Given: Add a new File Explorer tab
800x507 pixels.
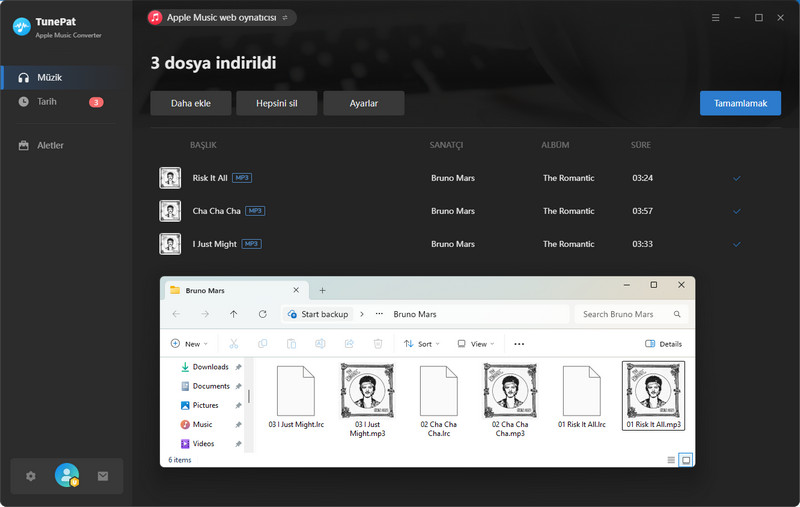Looking at the screenshot, I should point(322,290).
